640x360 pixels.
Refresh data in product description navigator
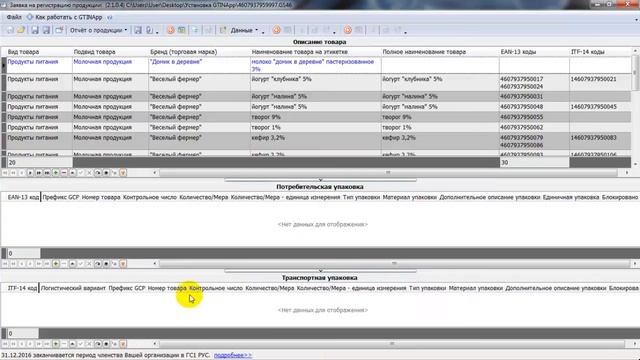98,173
